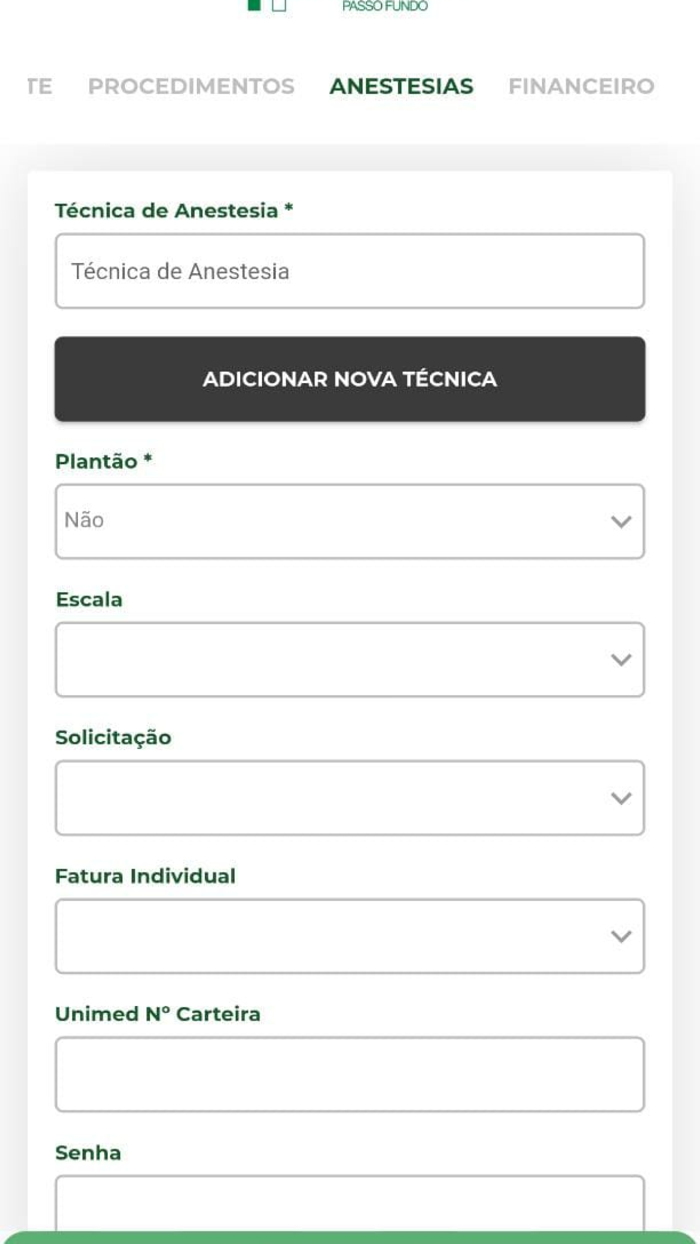Click the Unimed Nº Carteira input box
This screenshot has width=700, height=1244.
tap(349, 1074)
